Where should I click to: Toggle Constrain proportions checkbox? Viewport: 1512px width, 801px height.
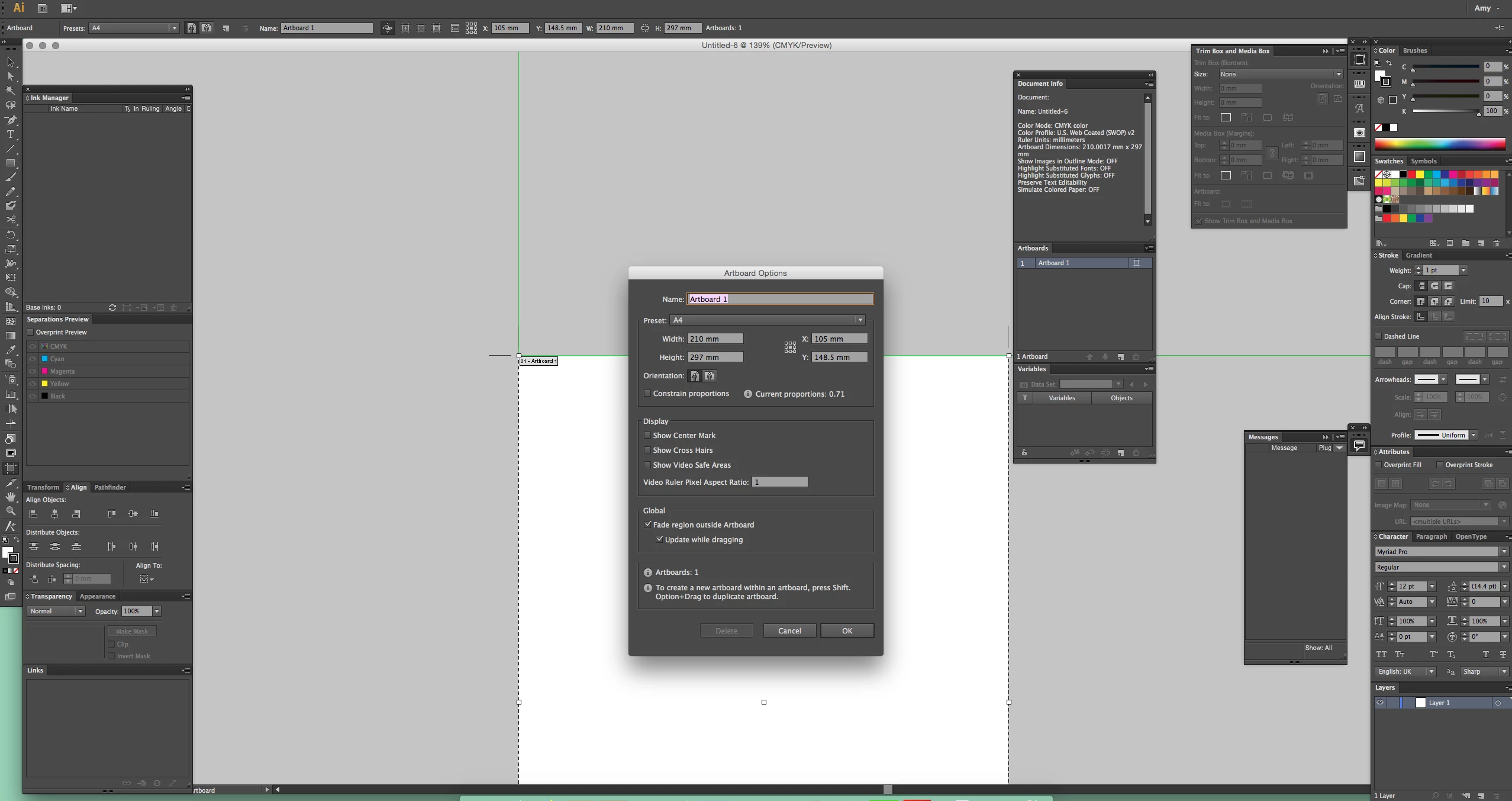click(x=647, y=393)
